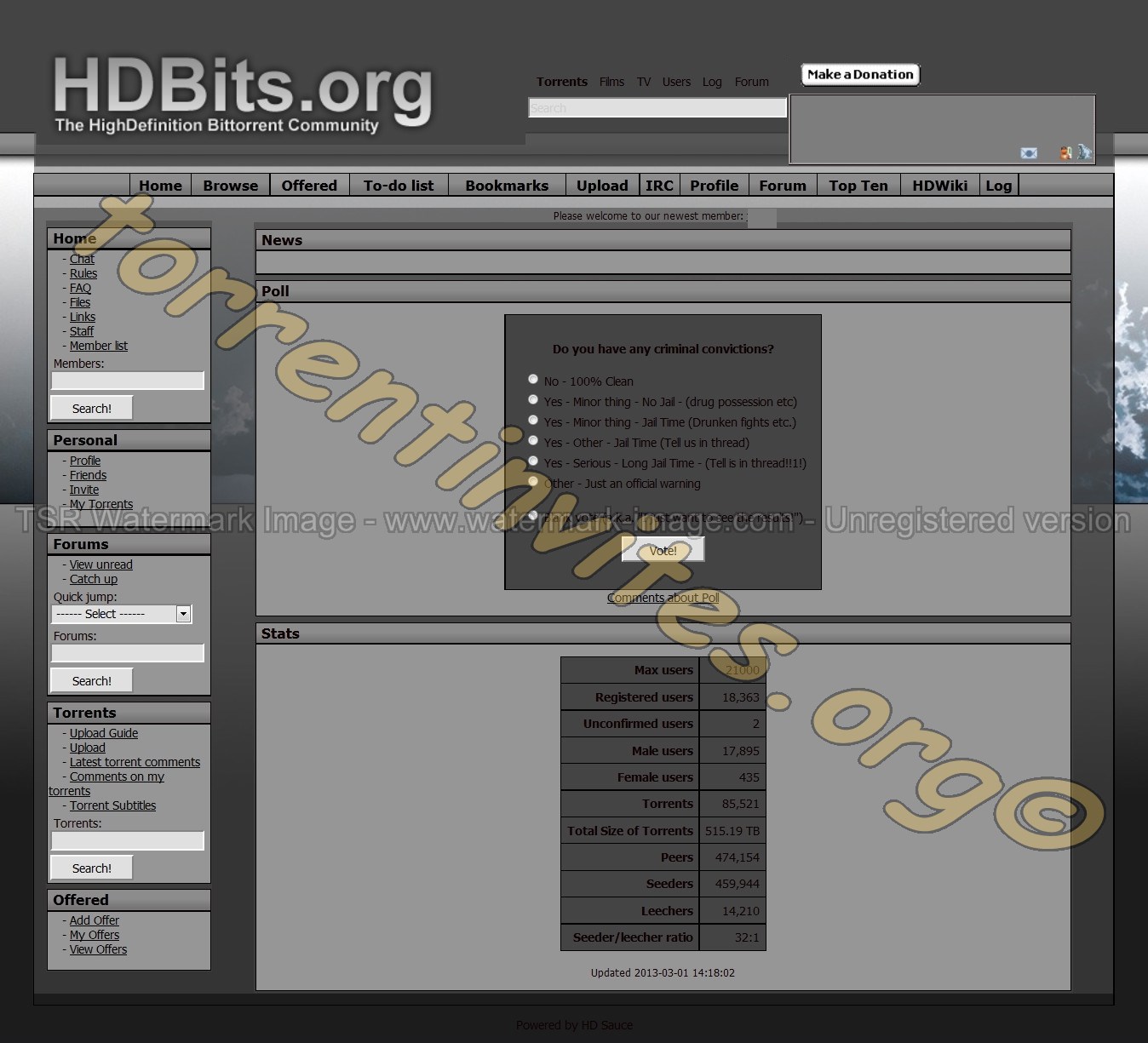Select Forum search category at top
The height and width of the screenshot is (1043, 1148).
coord(752,82)
